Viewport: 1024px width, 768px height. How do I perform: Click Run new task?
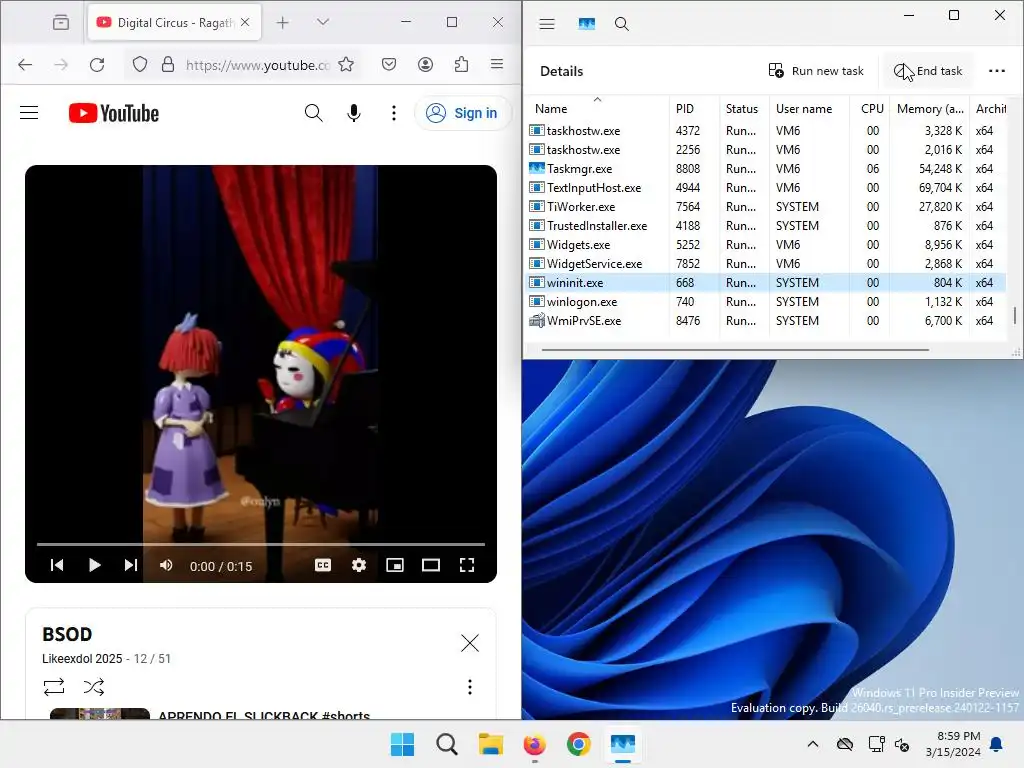(x=816, y=71)
